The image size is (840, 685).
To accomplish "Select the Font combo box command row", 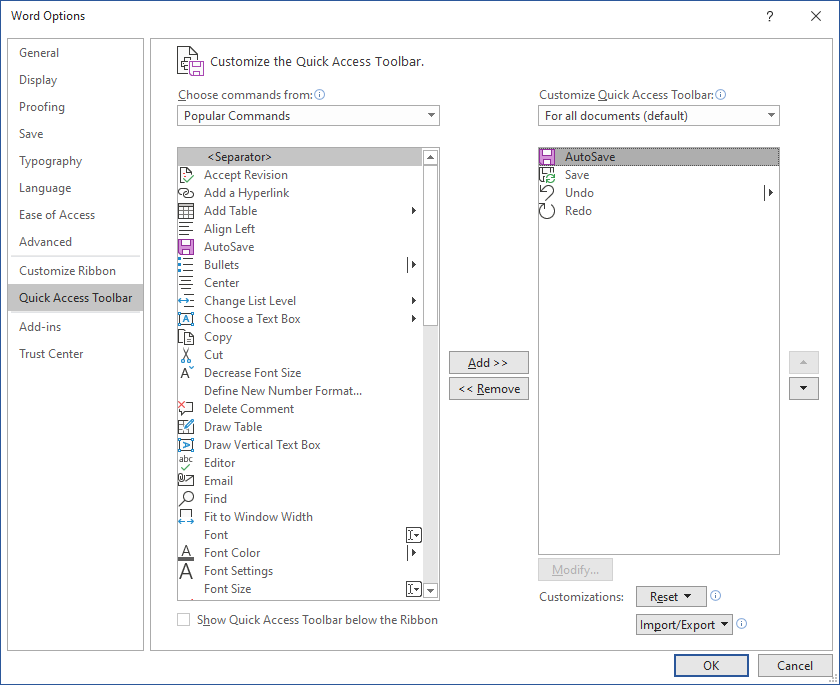I will click(300, 535).
